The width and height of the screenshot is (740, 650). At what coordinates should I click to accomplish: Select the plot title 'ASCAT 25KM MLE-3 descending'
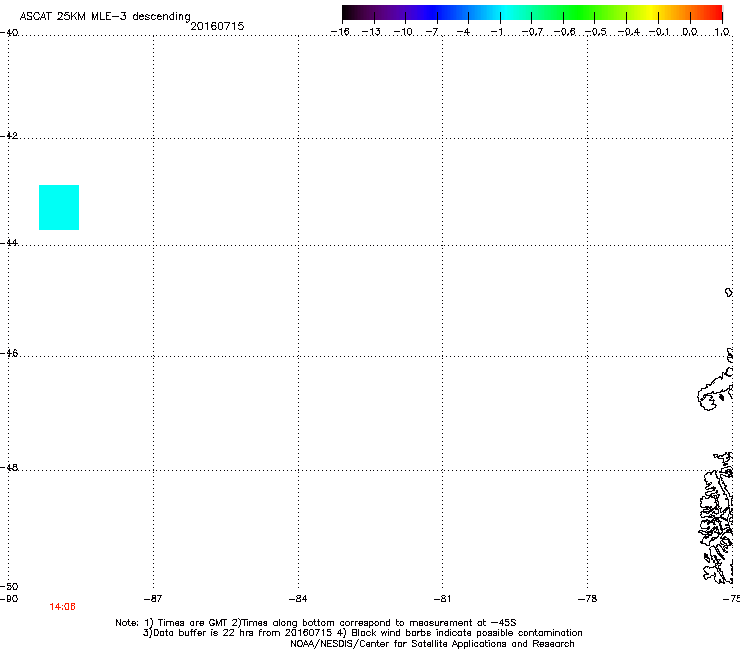[x=105, y=16]
